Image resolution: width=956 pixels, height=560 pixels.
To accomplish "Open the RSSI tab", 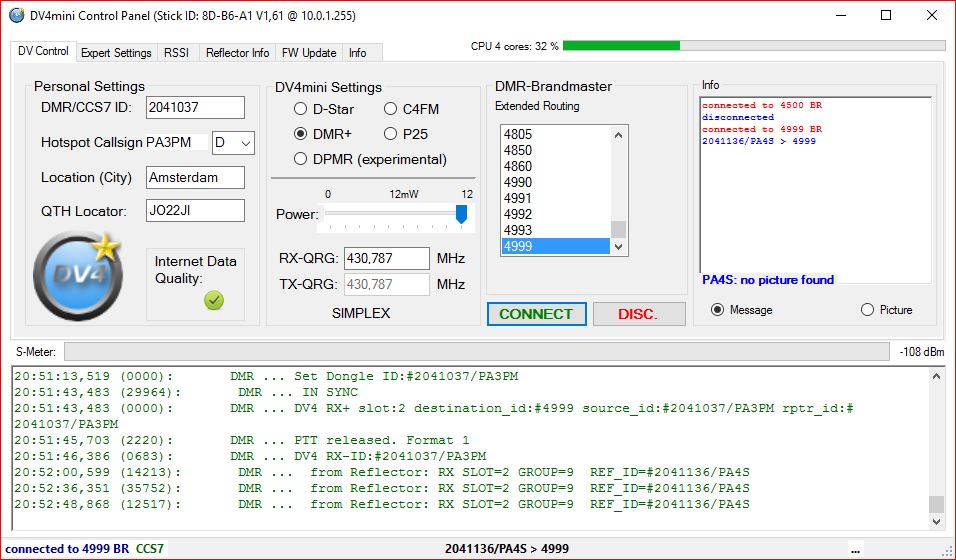I will click(x=176, y=53).
